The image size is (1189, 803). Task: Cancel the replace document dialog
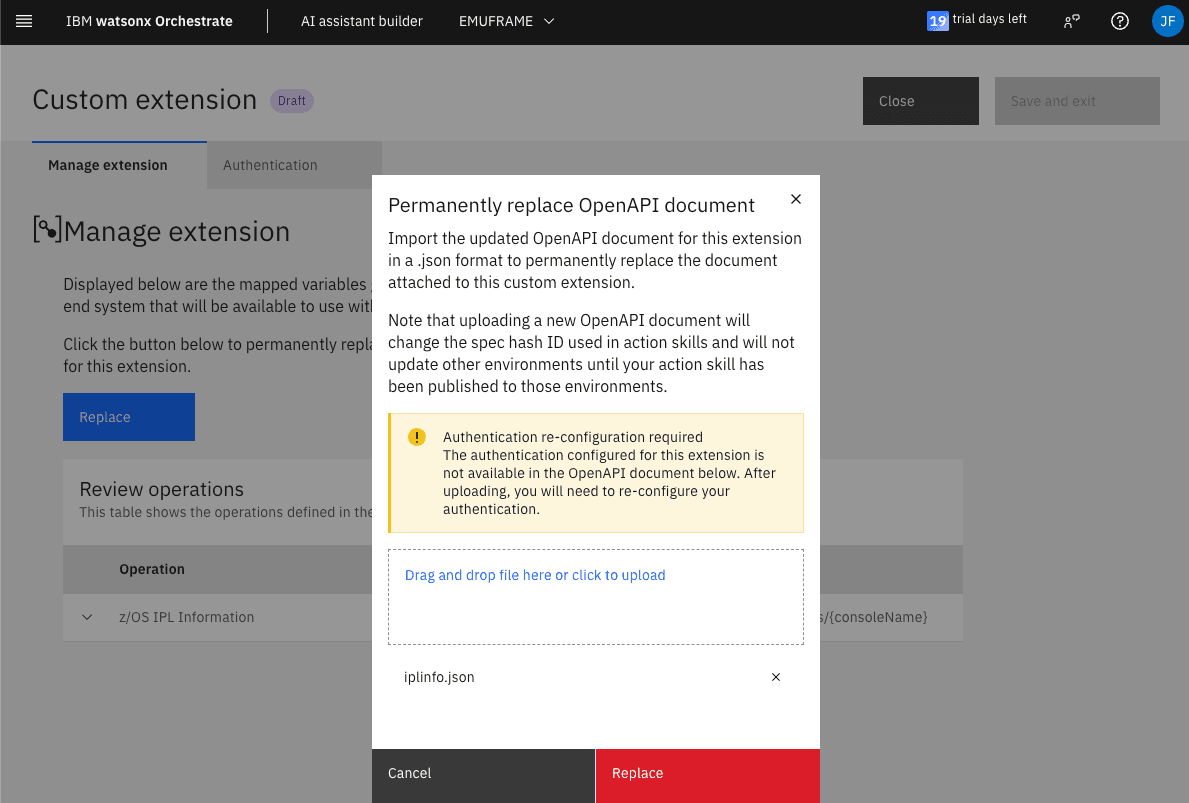coord(483,773)
